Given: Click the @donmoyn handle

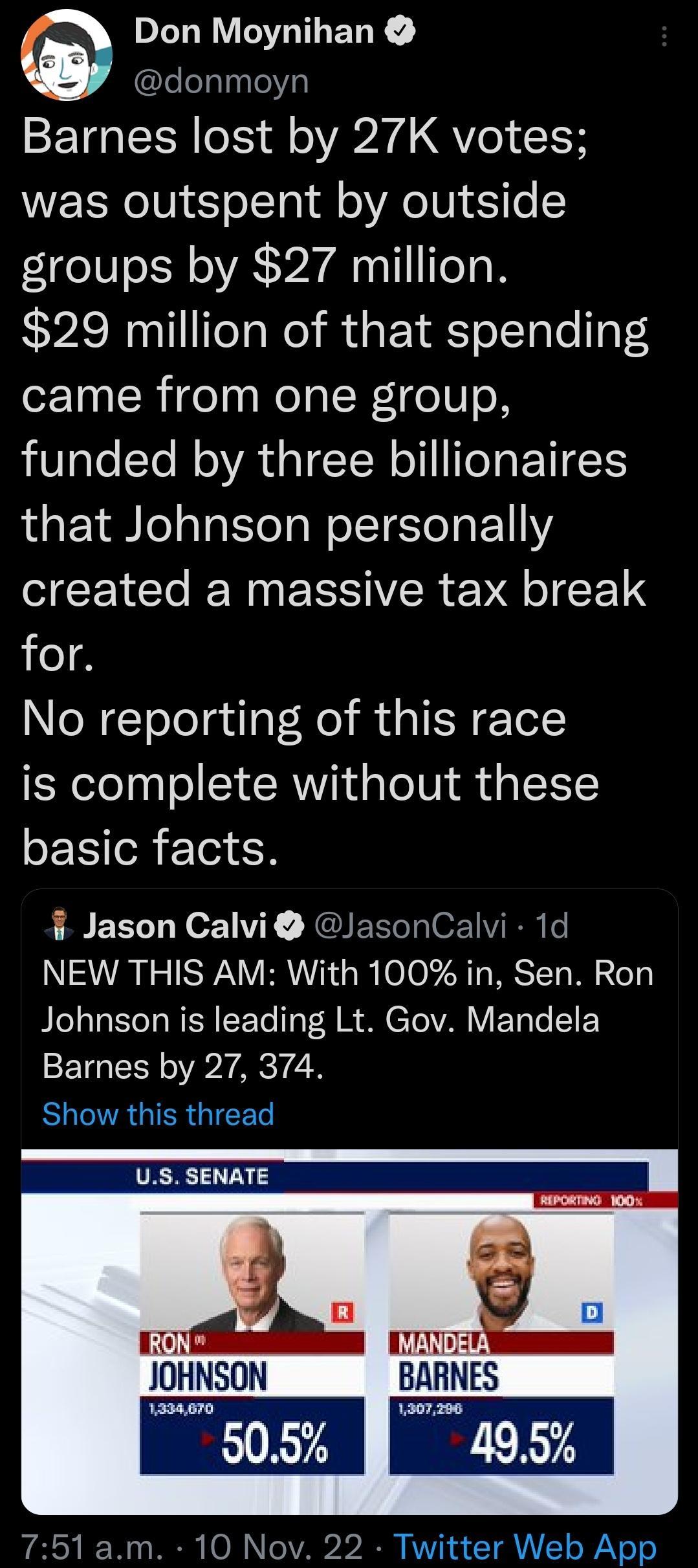Looking at the screenshot, I should (x=221, y=81).
